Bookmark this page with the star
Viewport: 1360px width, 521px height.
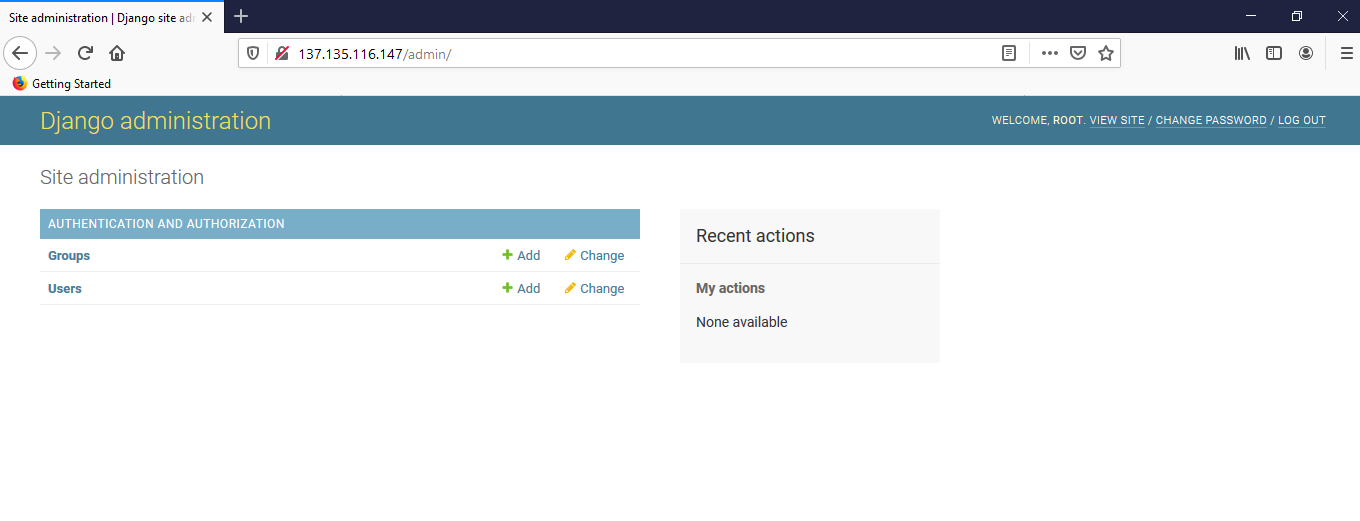click(x=1106, y=53)
